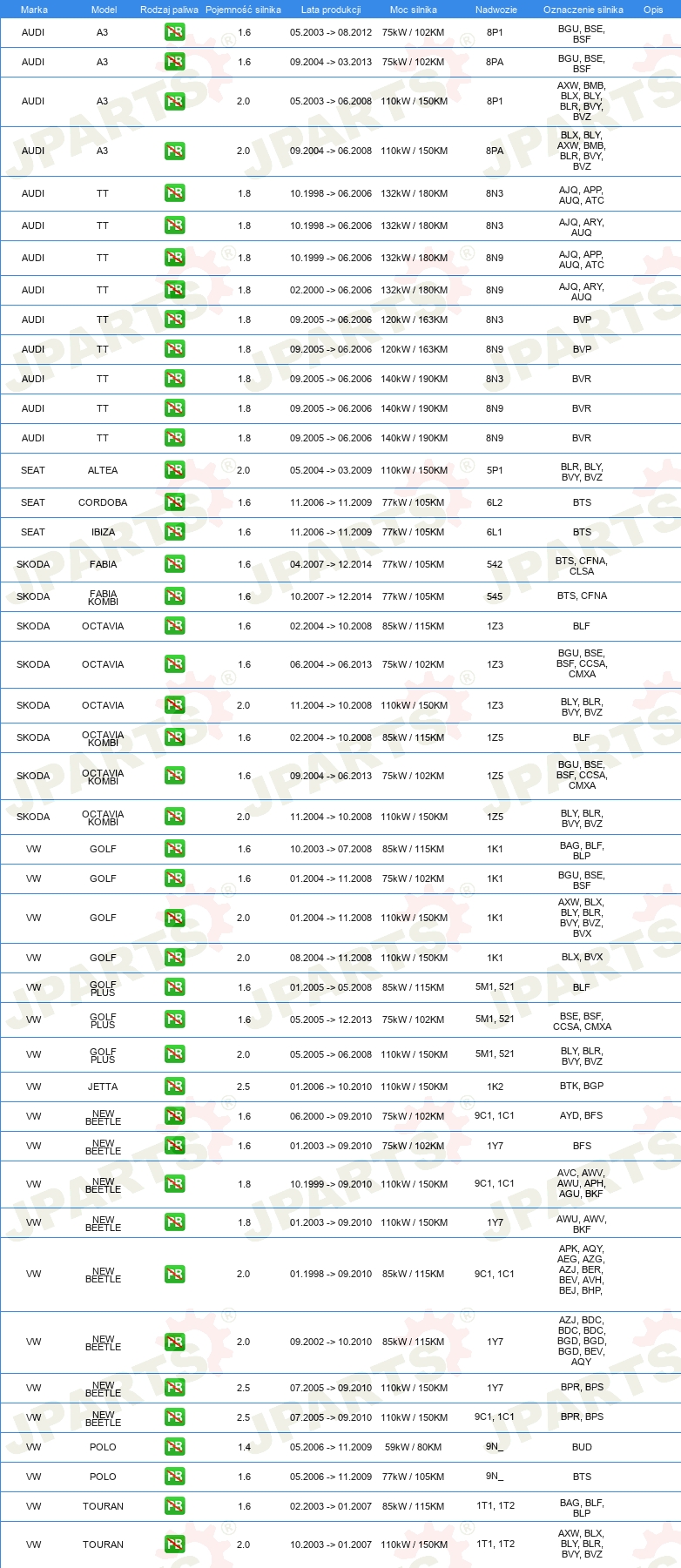Click the Pojemność silnika column header

pyautogui.click(x=243, y=10)
